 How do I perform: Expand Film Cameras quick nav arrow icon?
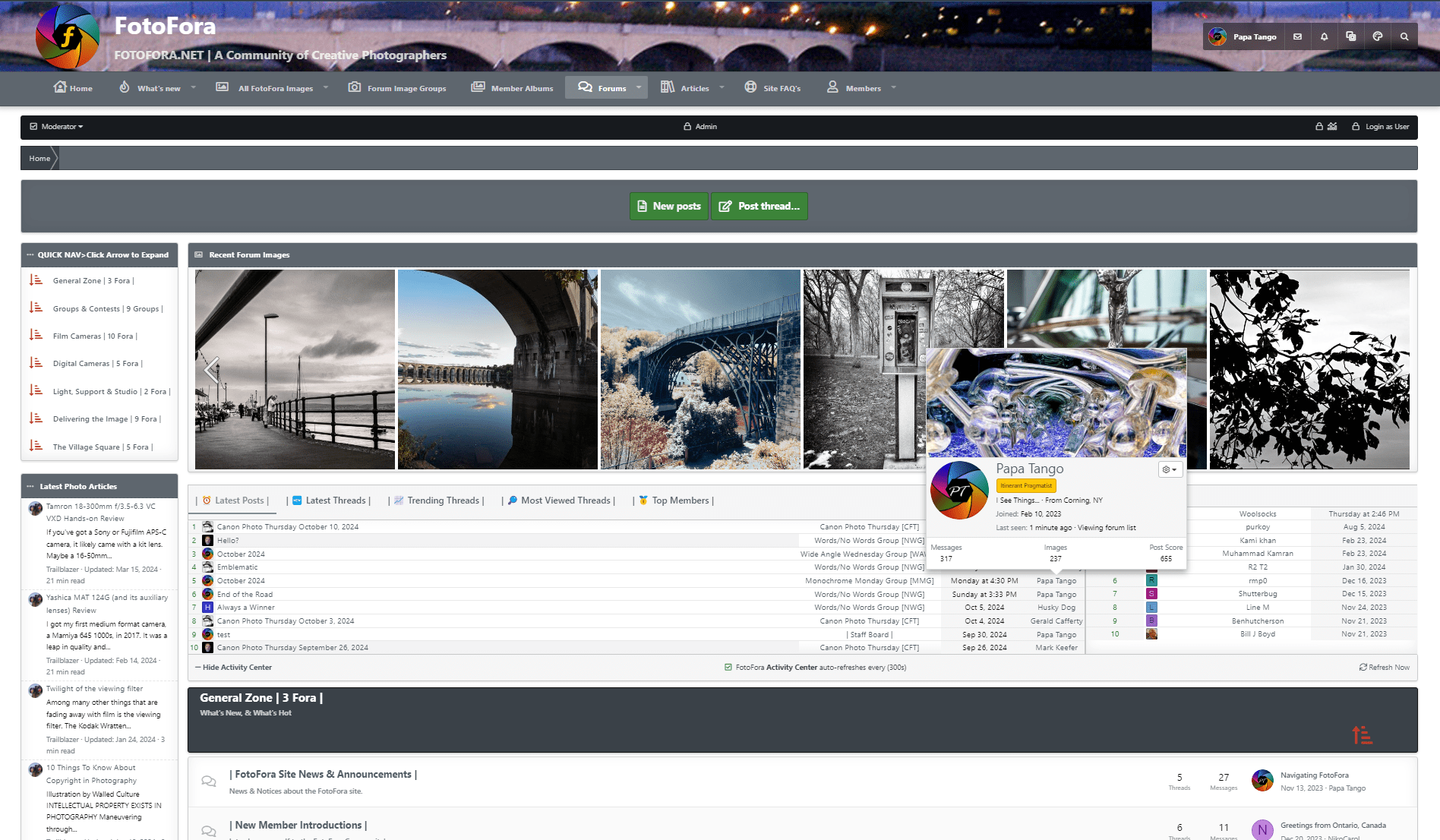click(36, 336)
